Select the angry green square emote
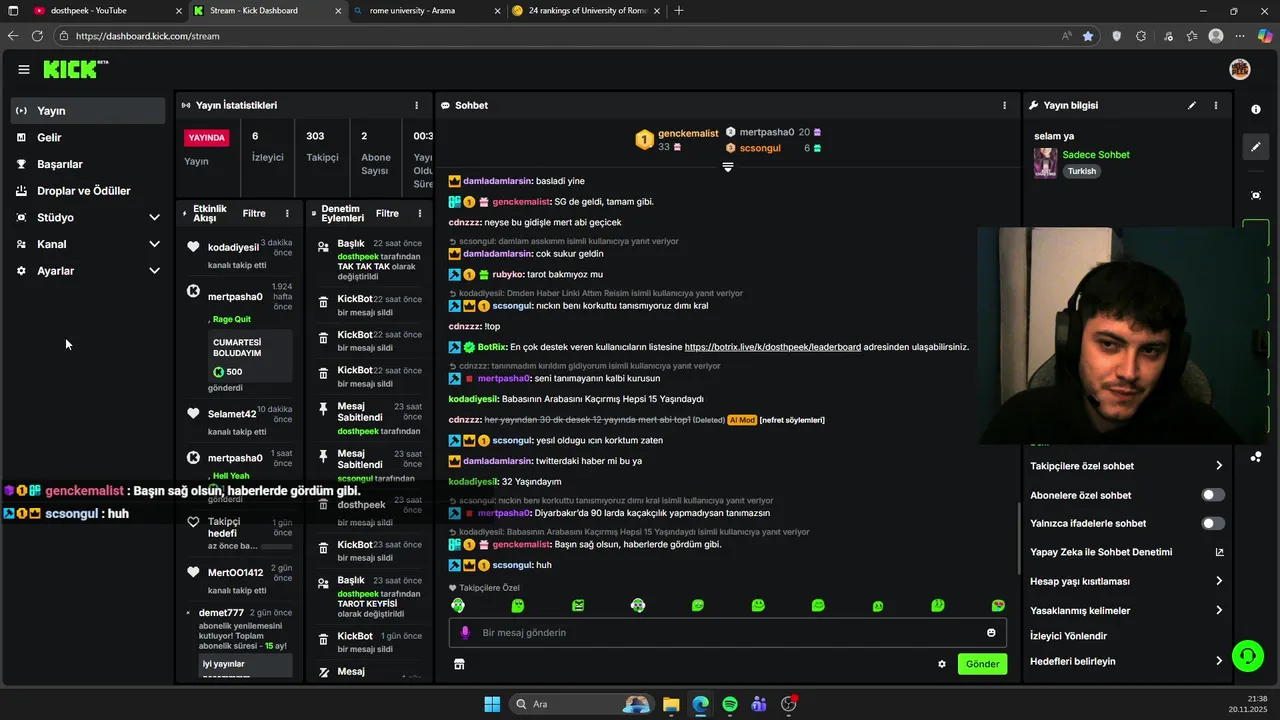The image size is (1280, 720). pyautogui.click(x=578, y=606)
